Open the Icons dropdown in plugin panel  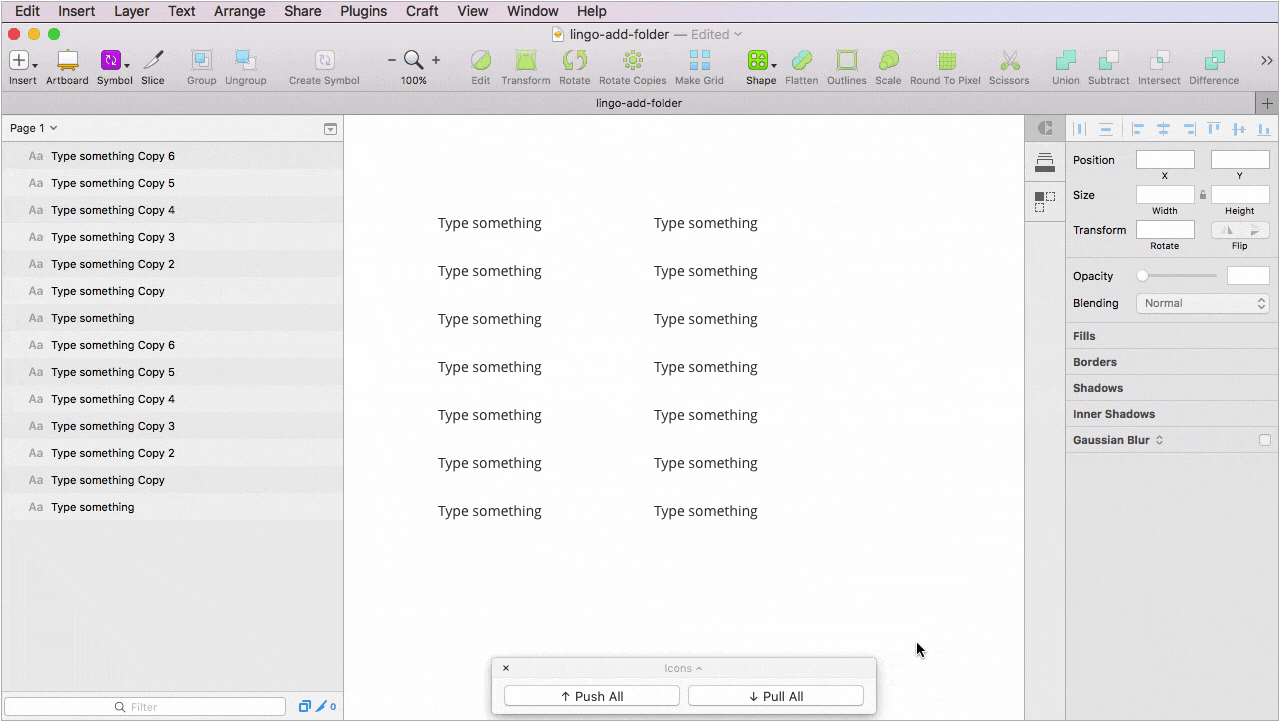pos(683,668)
